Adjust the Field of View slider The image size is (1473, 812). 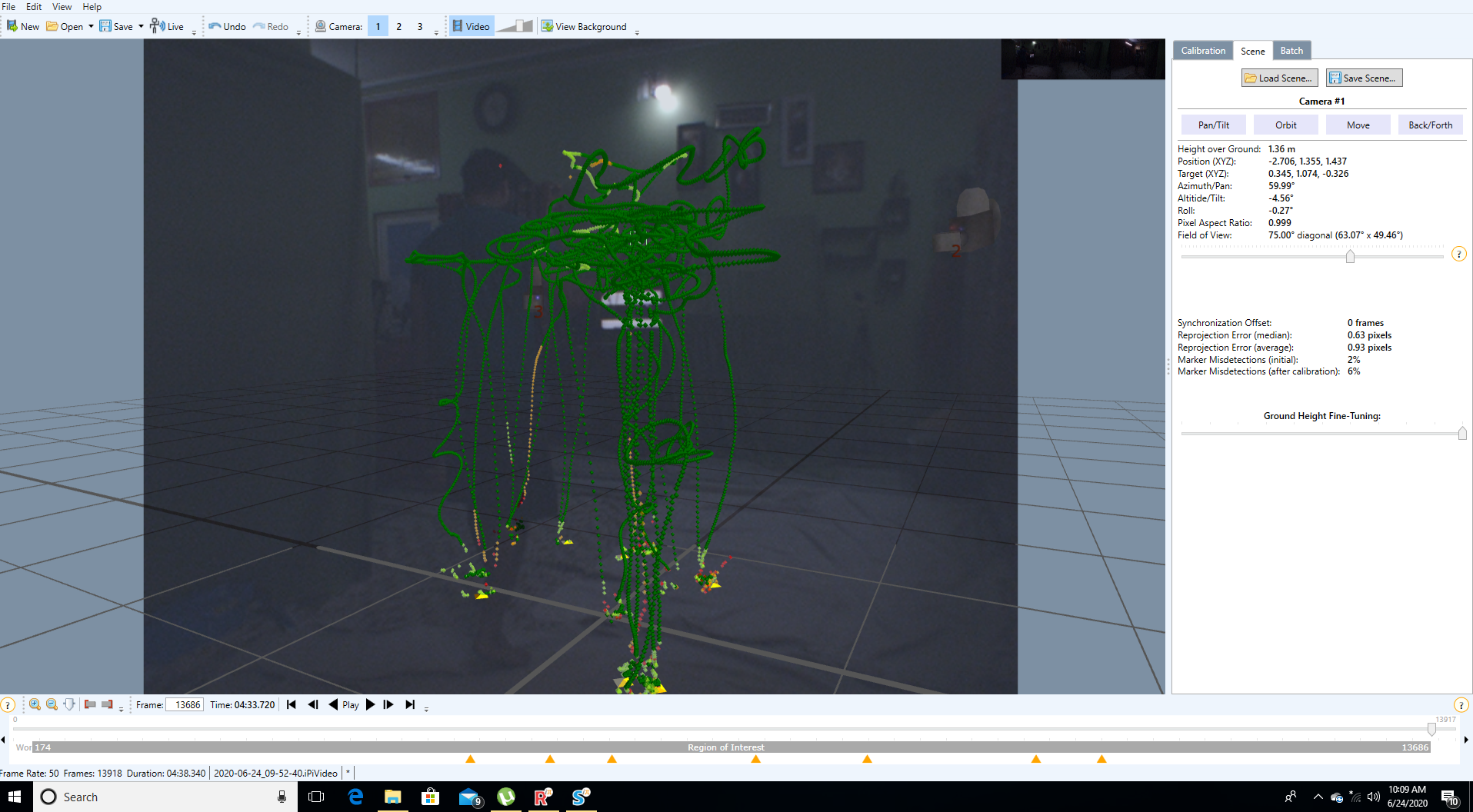click(x=1350, y=256)
